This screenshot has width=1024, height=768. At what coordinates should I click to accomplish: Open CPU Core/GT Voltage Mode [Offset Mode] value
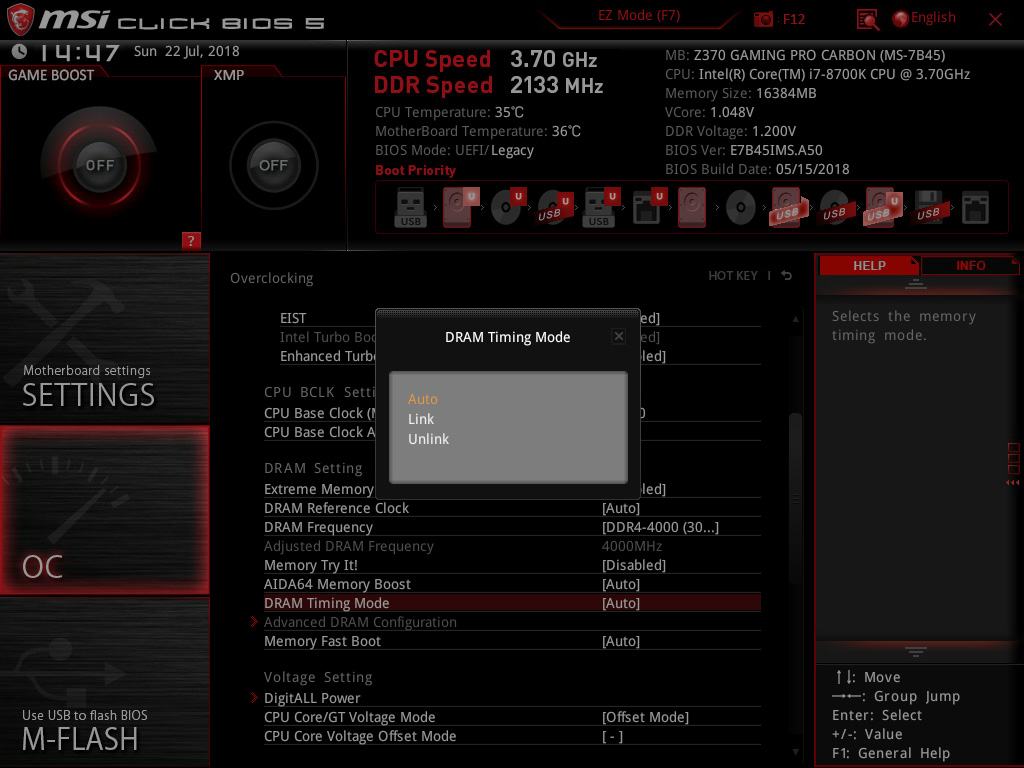[645, 717]
